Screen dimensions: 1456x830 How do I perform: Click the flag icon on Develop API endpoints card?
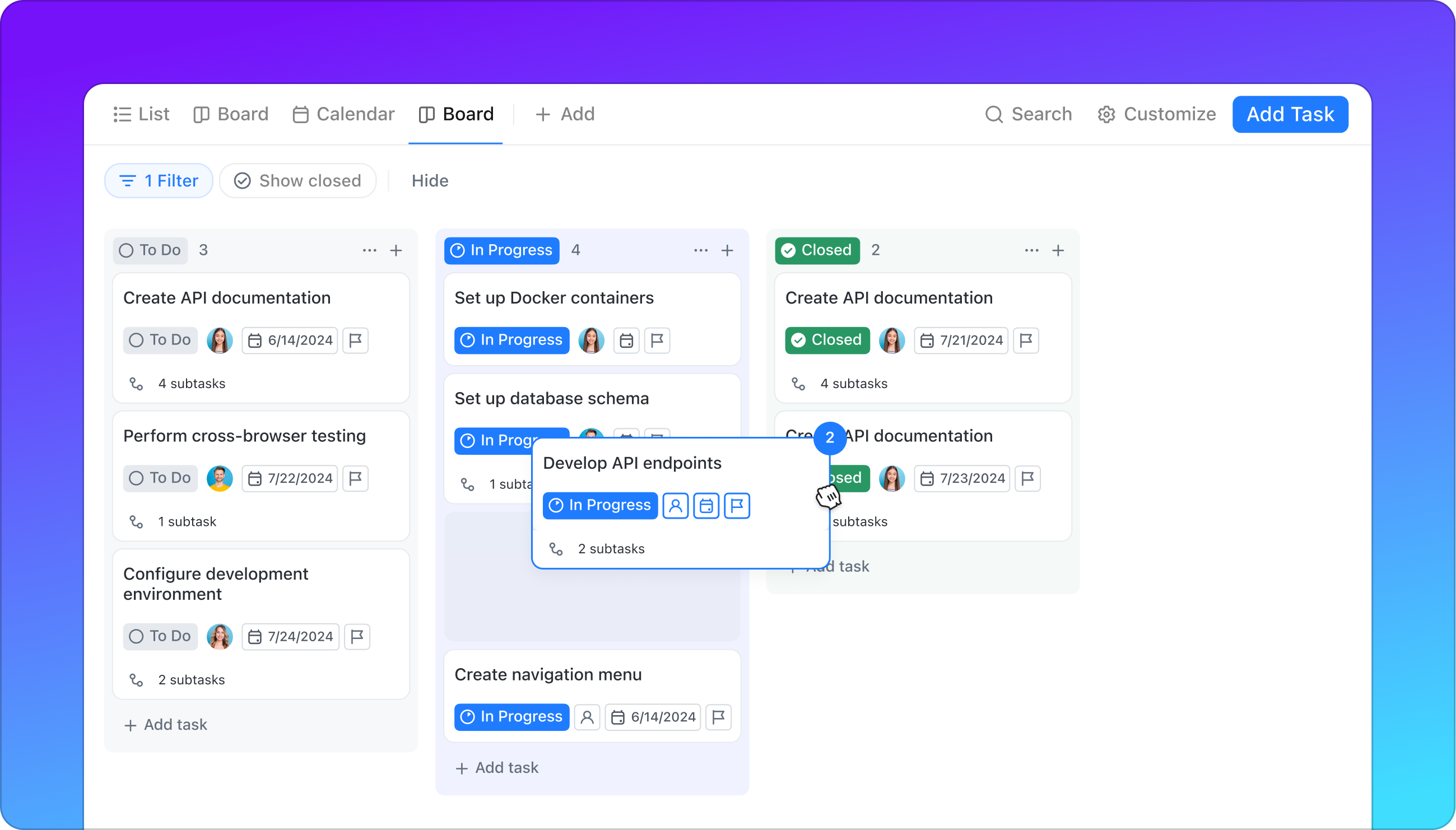pos(736,505)
